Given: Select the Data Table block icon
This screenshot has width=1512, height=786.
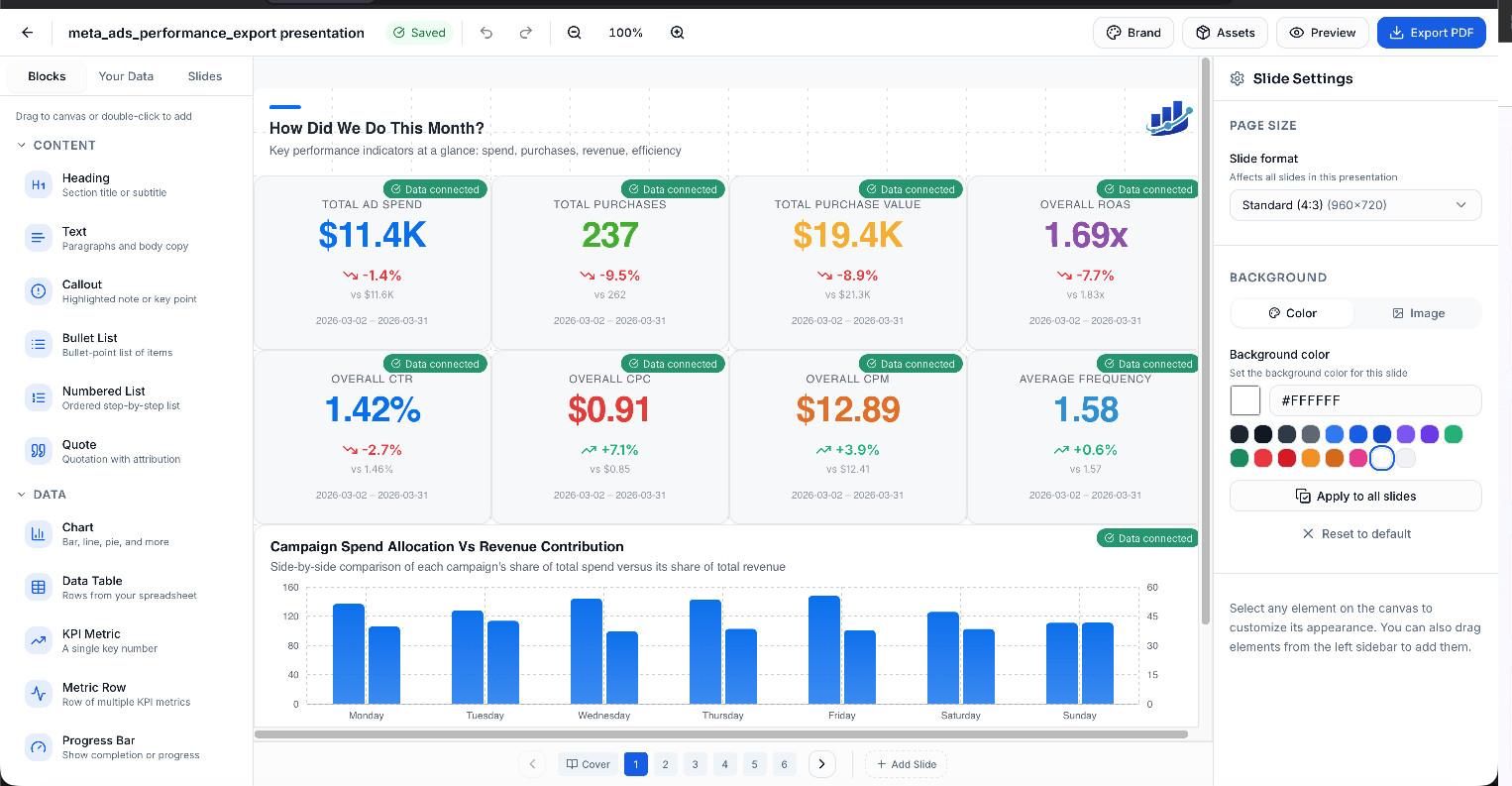Looking at the screenshot, I should tap(38, 587).
